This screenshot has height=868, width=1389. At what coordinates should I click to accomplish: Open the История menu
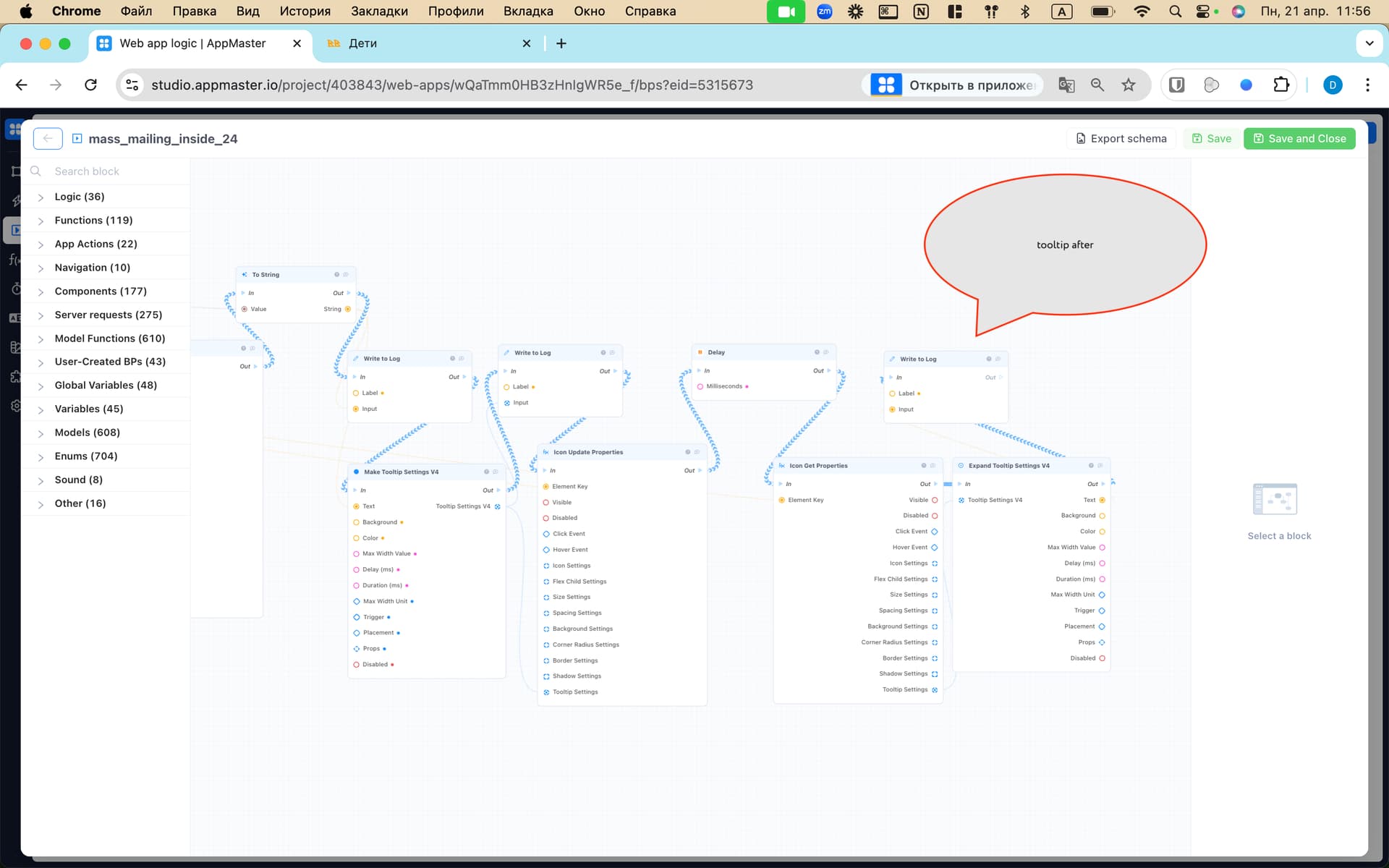coord(305,12)
